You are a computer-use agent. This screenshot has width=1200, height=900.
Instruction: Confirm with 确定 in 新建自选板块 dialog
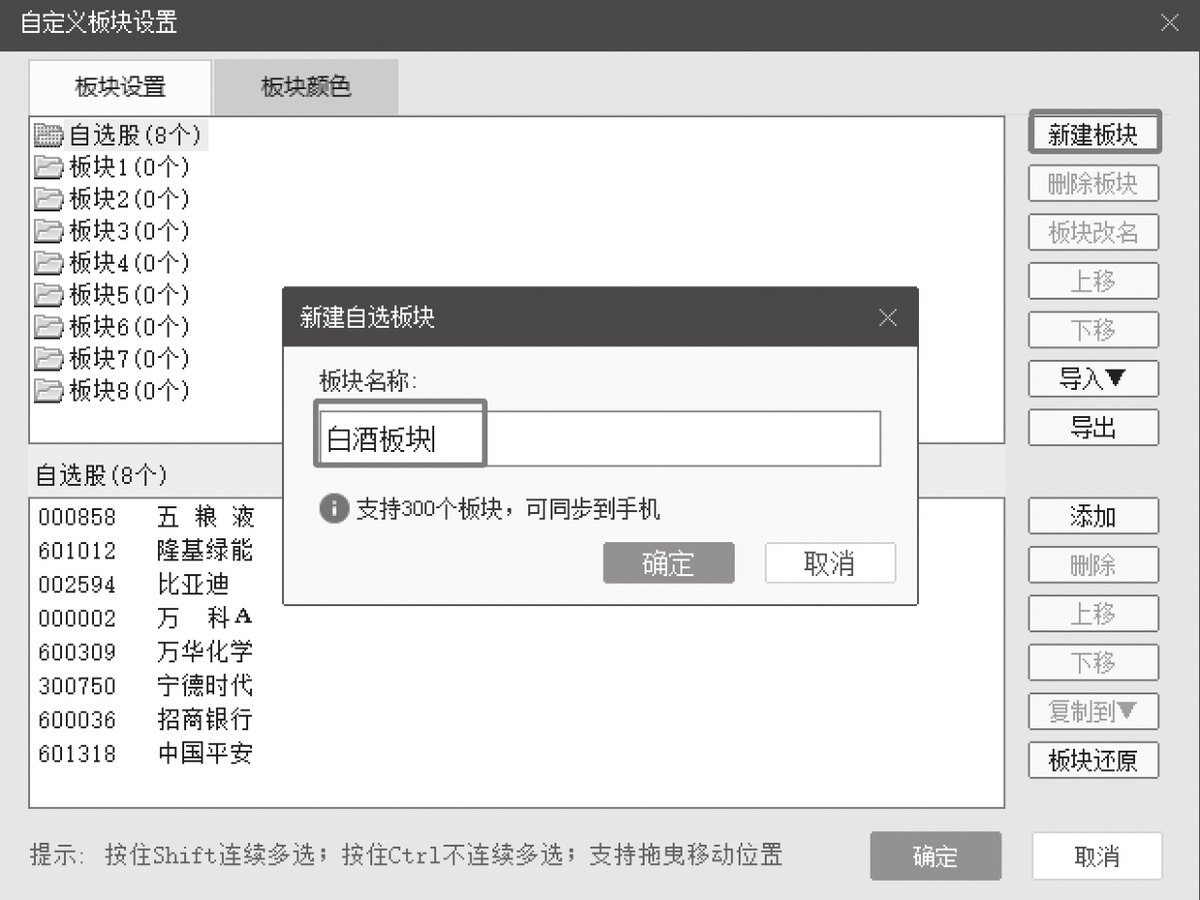click(x=669, y=563)
